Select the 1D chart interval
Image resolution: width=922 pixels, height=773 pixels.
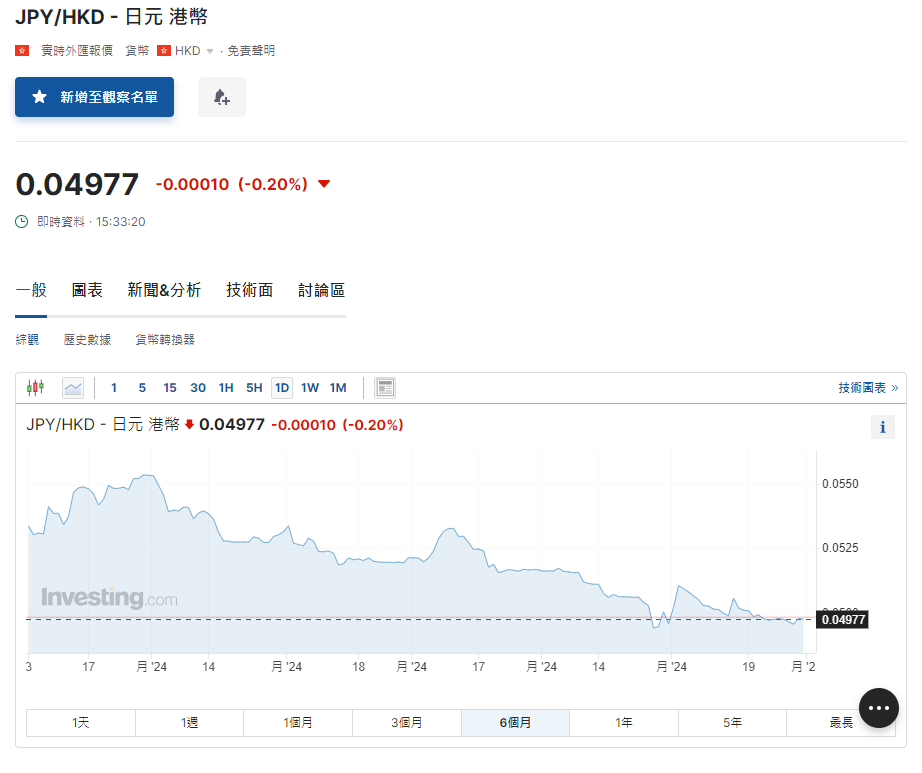tap(282, 388)
